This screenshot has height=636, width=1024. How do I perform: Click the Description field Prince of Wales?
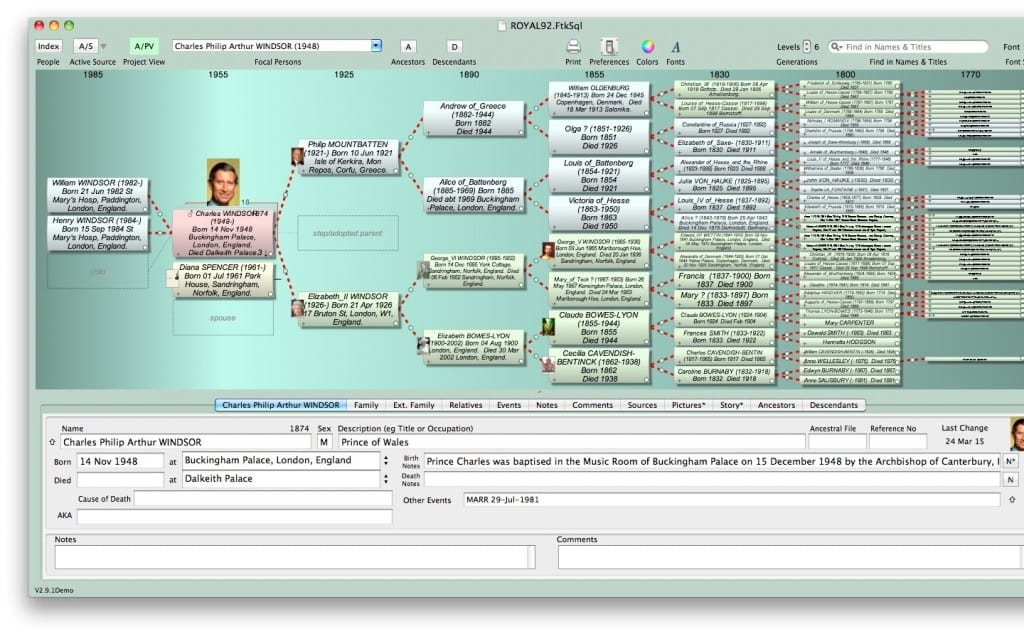pos(571,442)
